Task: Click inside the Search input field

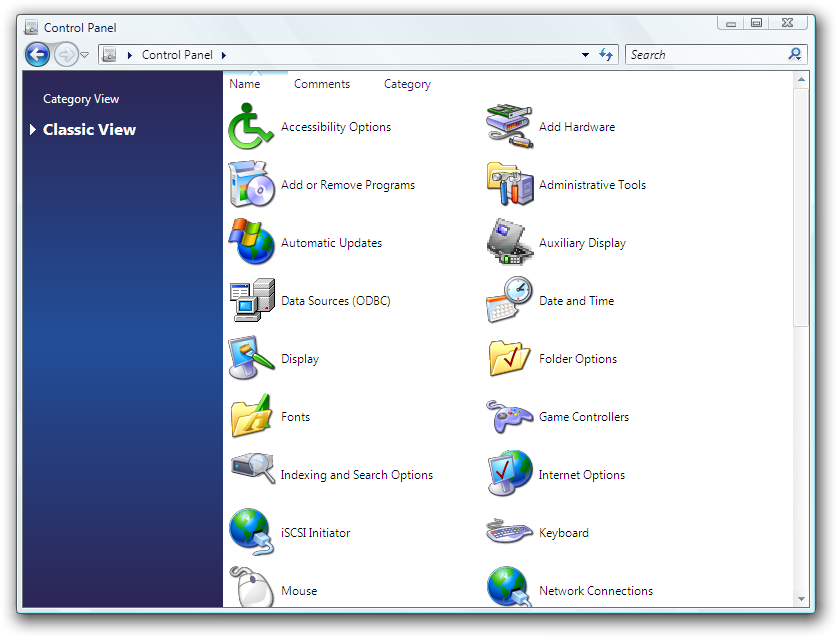Action: tap(705, 55)
